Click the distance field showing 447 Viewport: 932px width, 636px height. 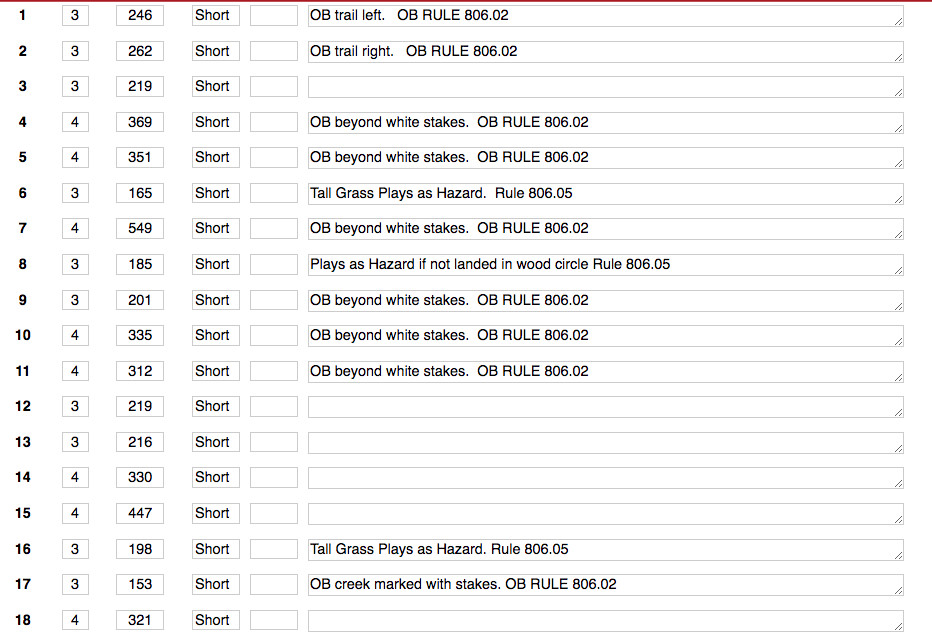pos(140,513)
